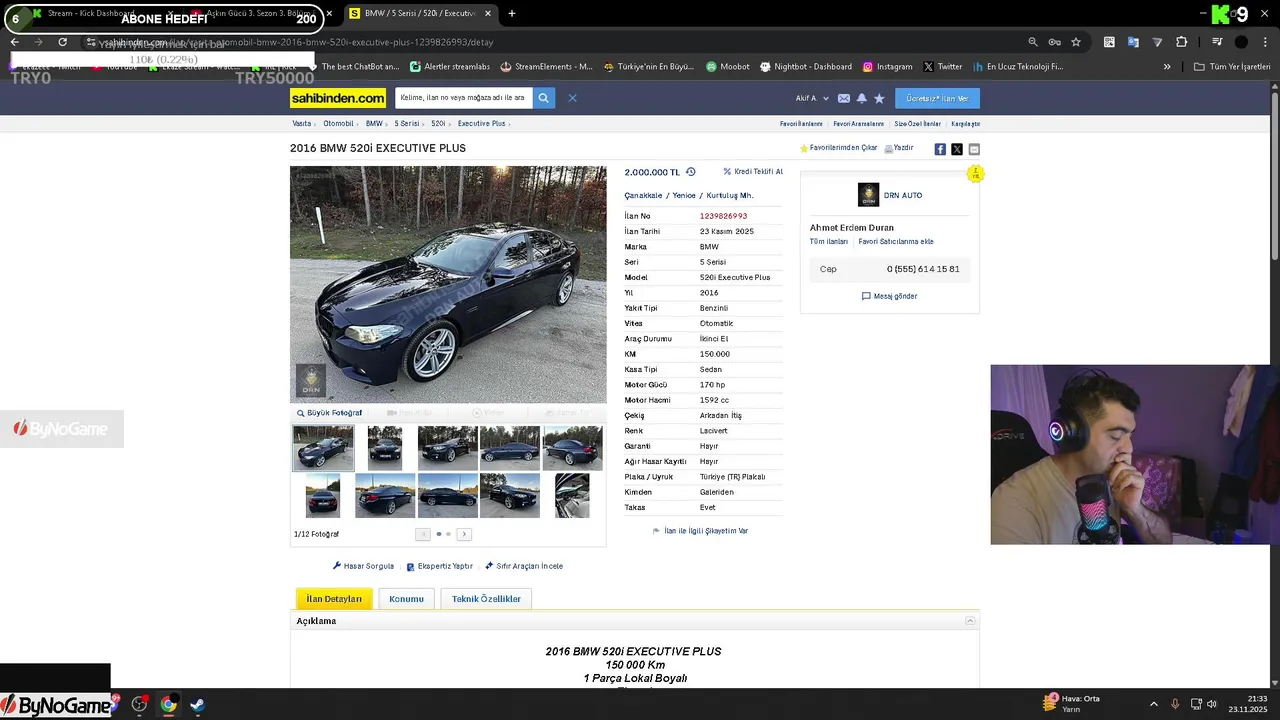The image size is (1280, 720).
Task: Go to previous photo page arrow
Action: coord(423,534)
